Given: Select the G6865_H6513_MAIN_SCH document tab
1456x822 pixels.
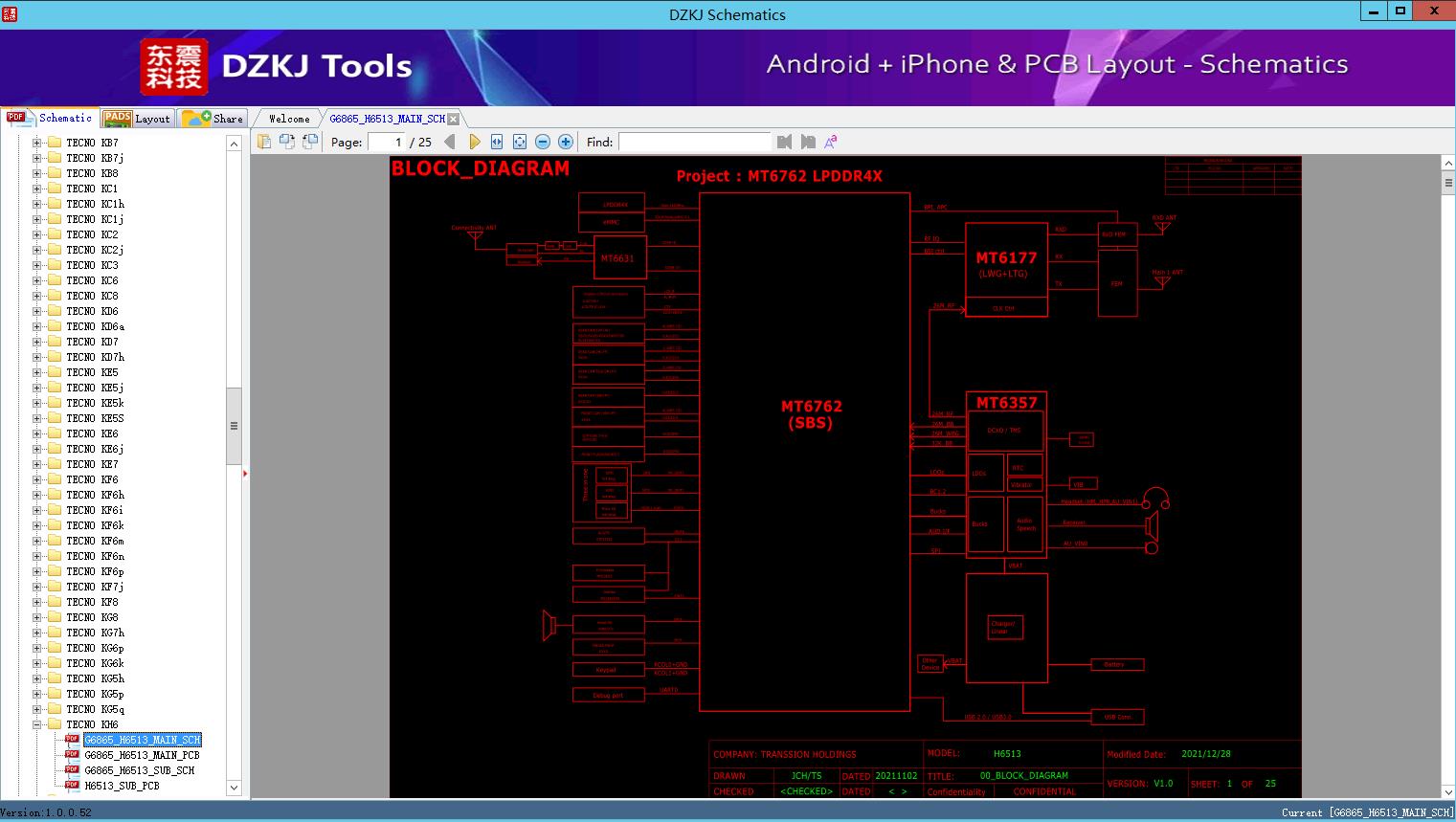Looking at the screenshot, I should pyautogui.click(x=388, y=119).
